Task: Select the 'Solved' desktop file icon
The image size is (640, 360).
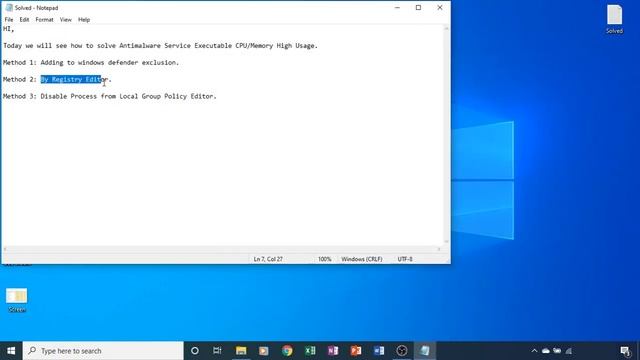Action: [614, 19]
